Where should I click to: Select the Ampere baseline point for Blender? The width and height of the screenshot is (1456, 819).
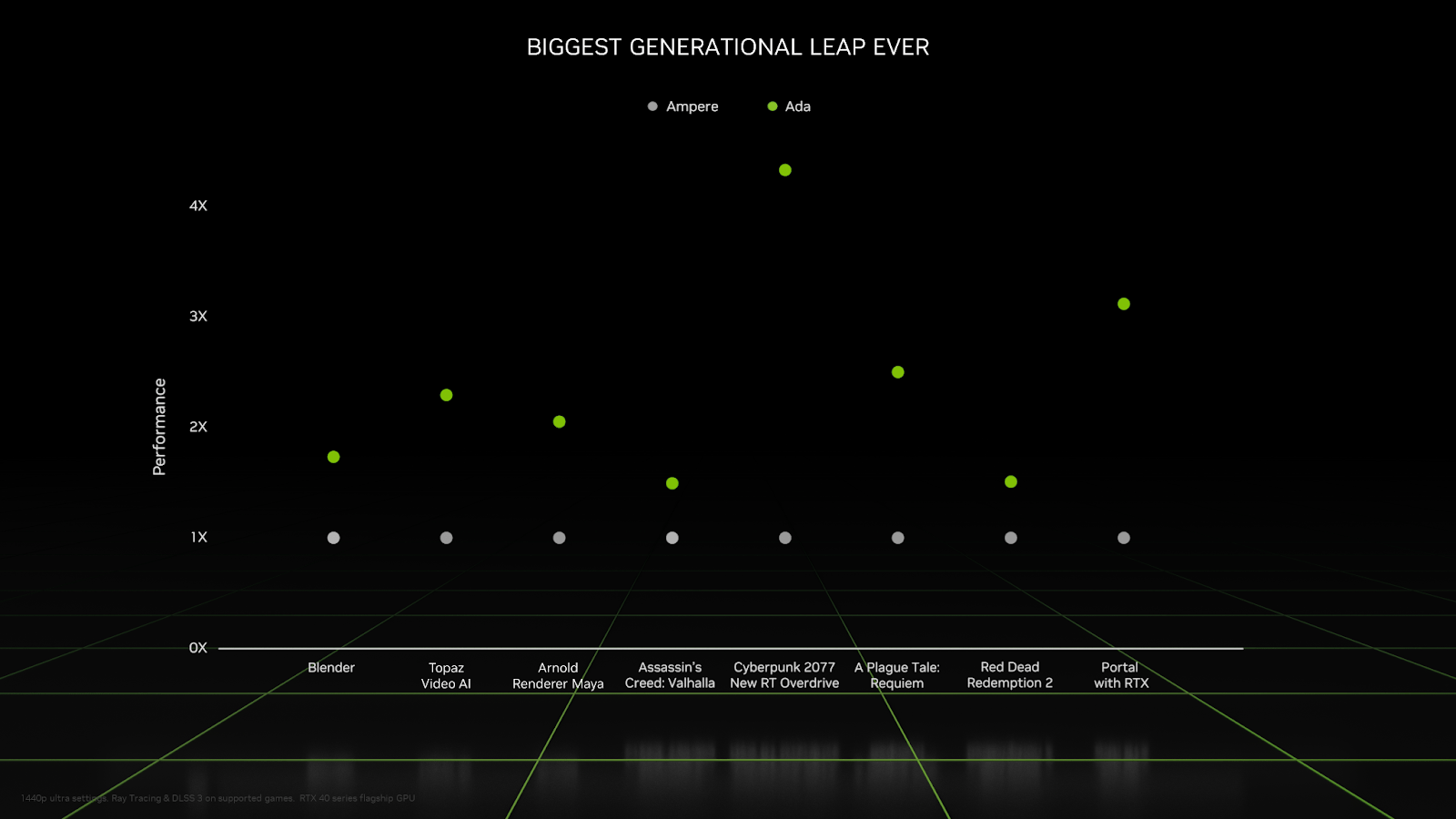pyautogui.click(x=334, y=538)
